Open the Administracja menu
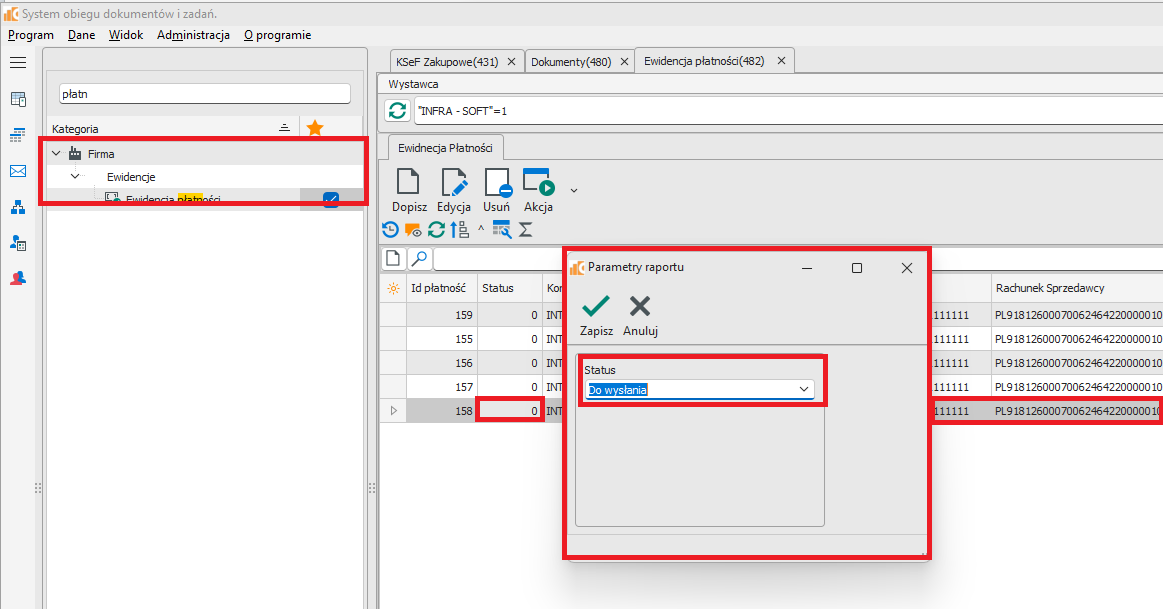 [193, 35]
